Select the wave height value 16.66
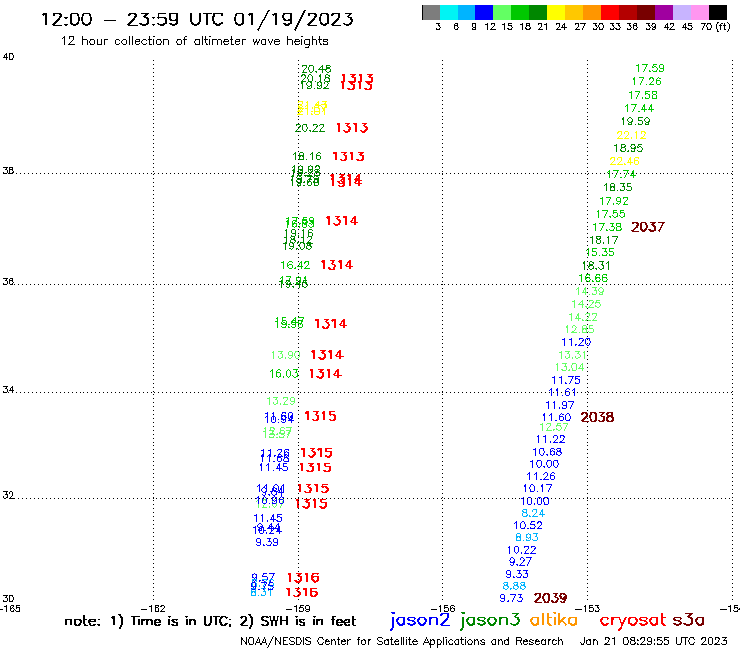The image size is (740, 650). (593, 279)
